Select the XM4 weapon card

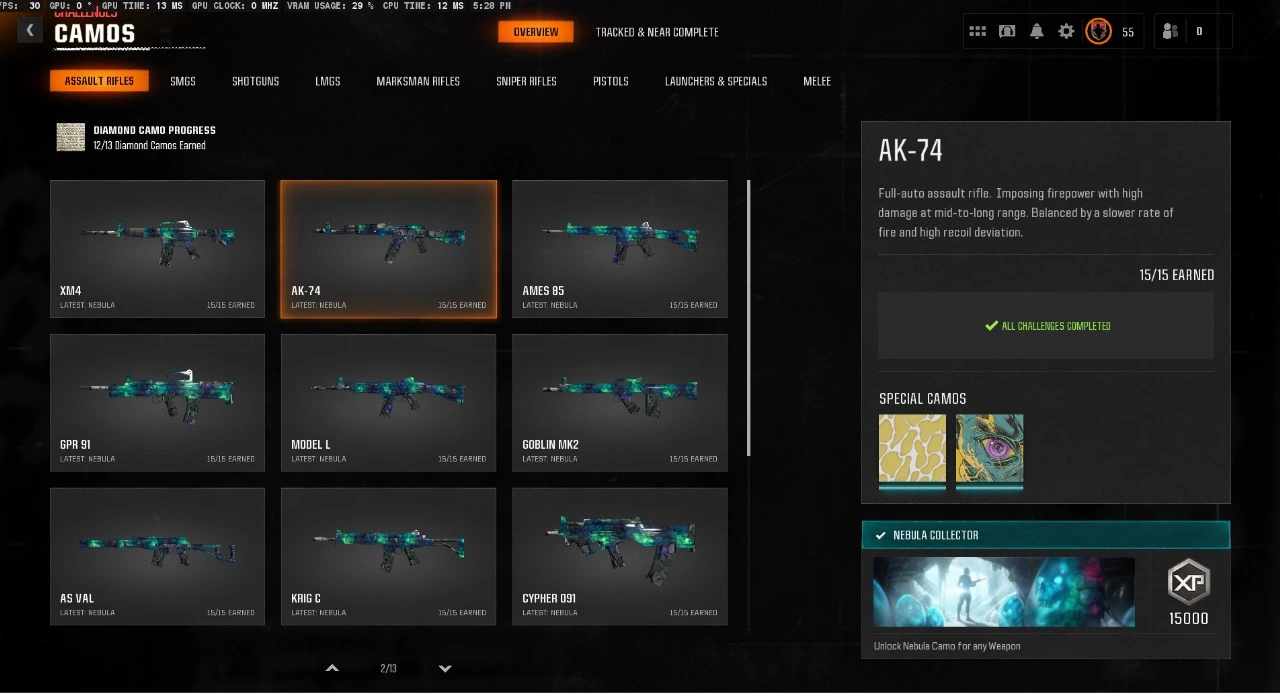(157, 249)
